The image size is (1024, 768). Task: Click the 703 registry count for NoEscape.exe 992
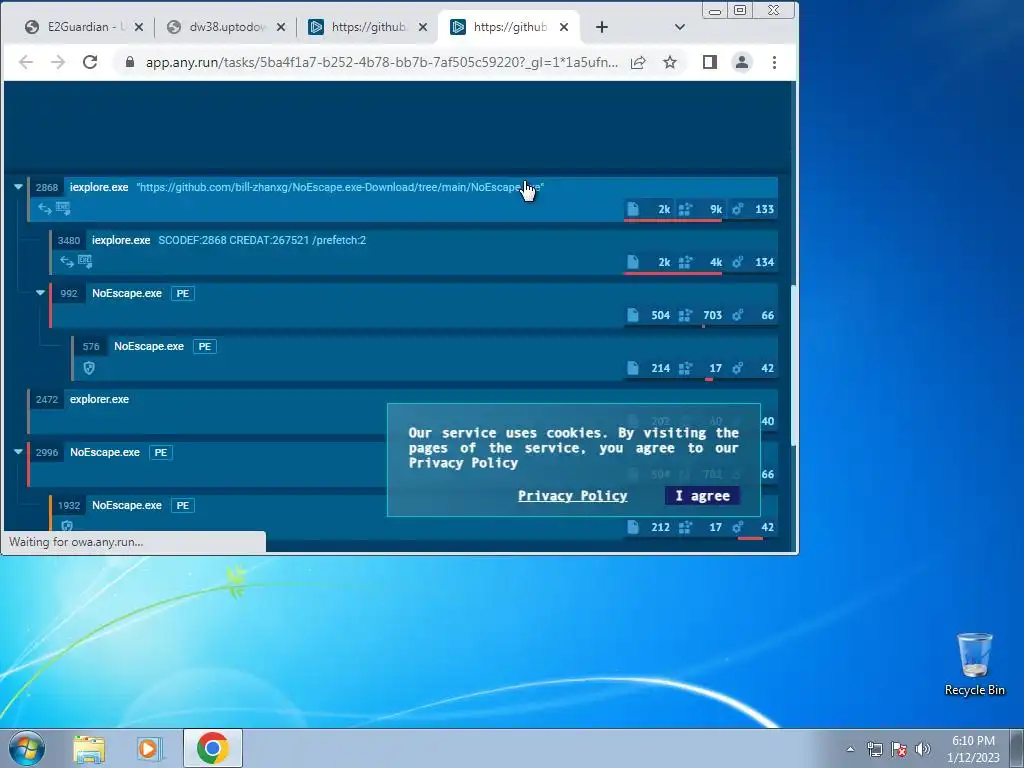(x=712, y=315)
